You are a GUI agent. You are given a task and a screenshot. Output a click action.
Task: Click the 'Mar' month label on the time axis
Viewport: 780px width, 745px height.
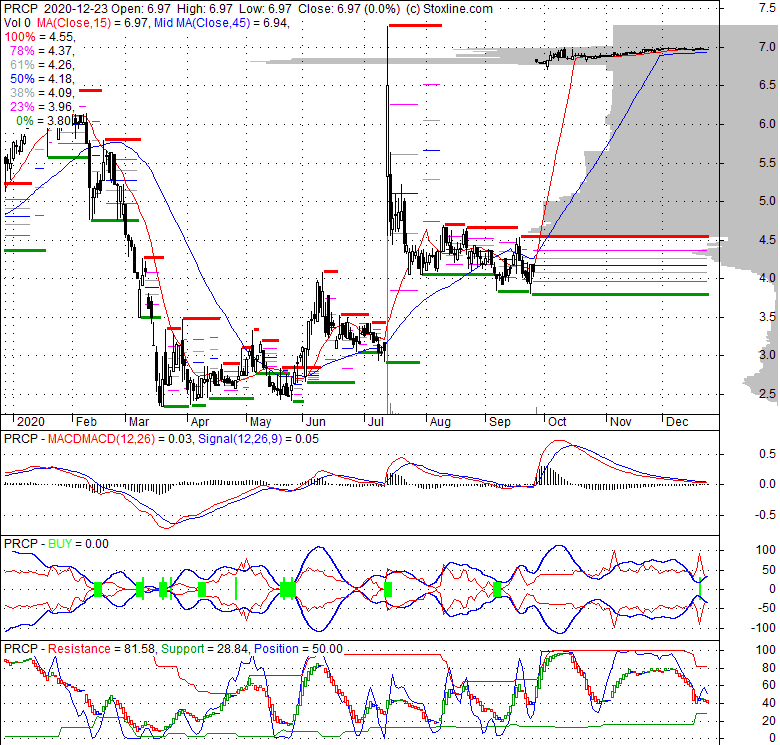click(x=139, y=422)
